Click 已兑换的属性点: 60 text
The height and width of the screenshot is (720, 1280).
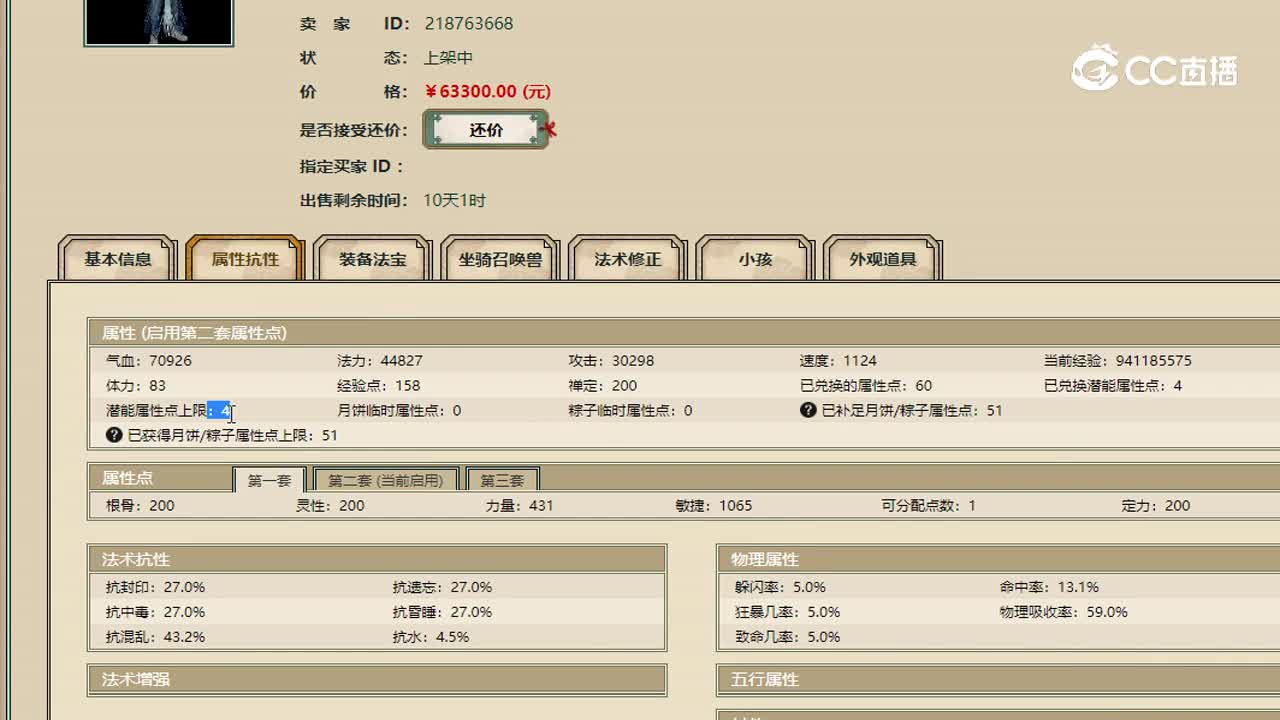(x=866, y=385)
